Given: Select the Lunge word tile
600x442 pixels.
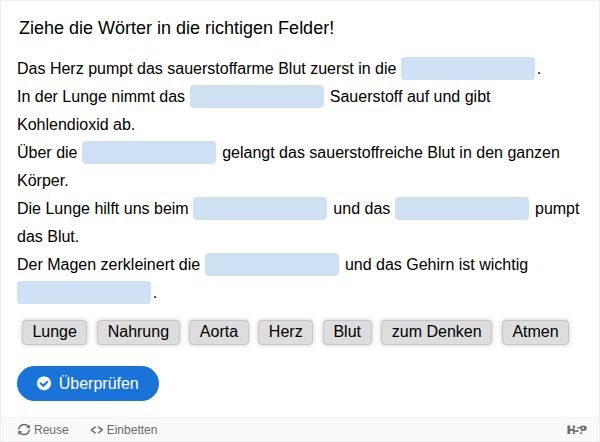Looking at the screenshot, I should click(55, 332).
